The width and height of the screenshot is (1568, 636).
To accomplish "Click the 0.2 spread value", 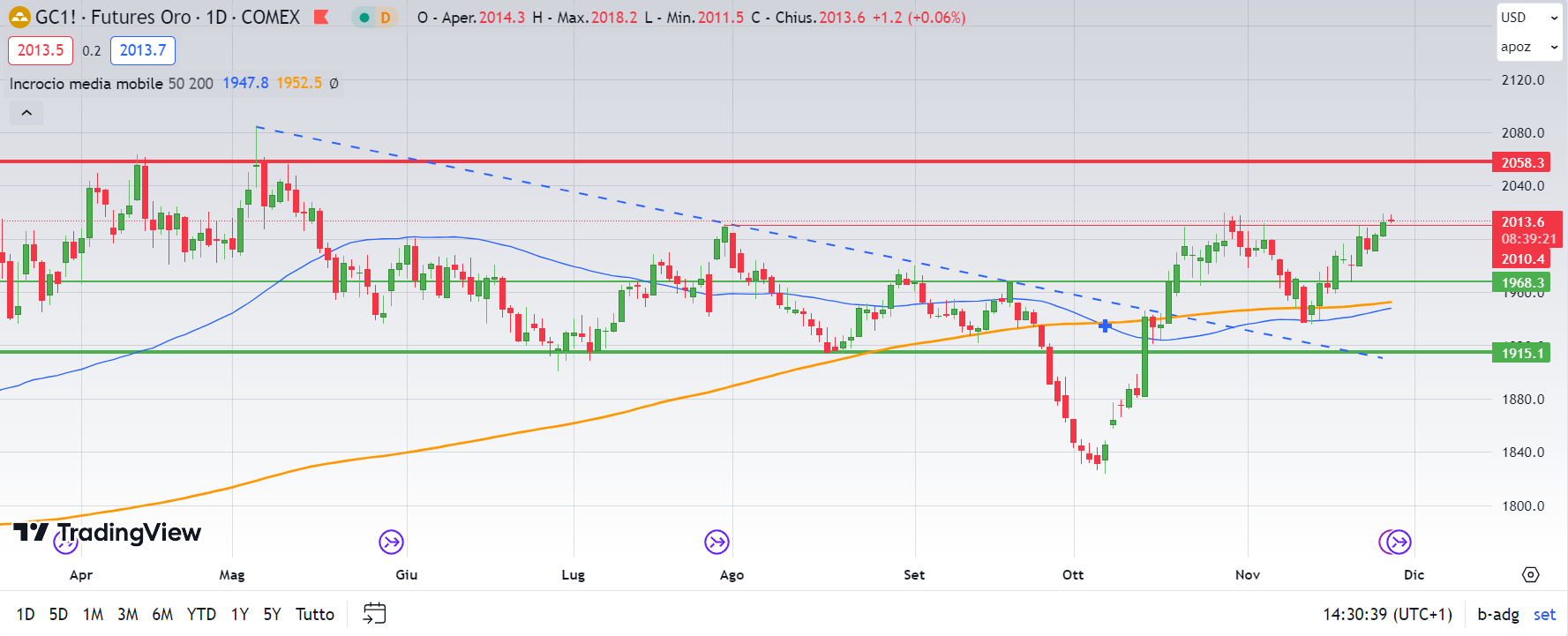I will [92, 50].
